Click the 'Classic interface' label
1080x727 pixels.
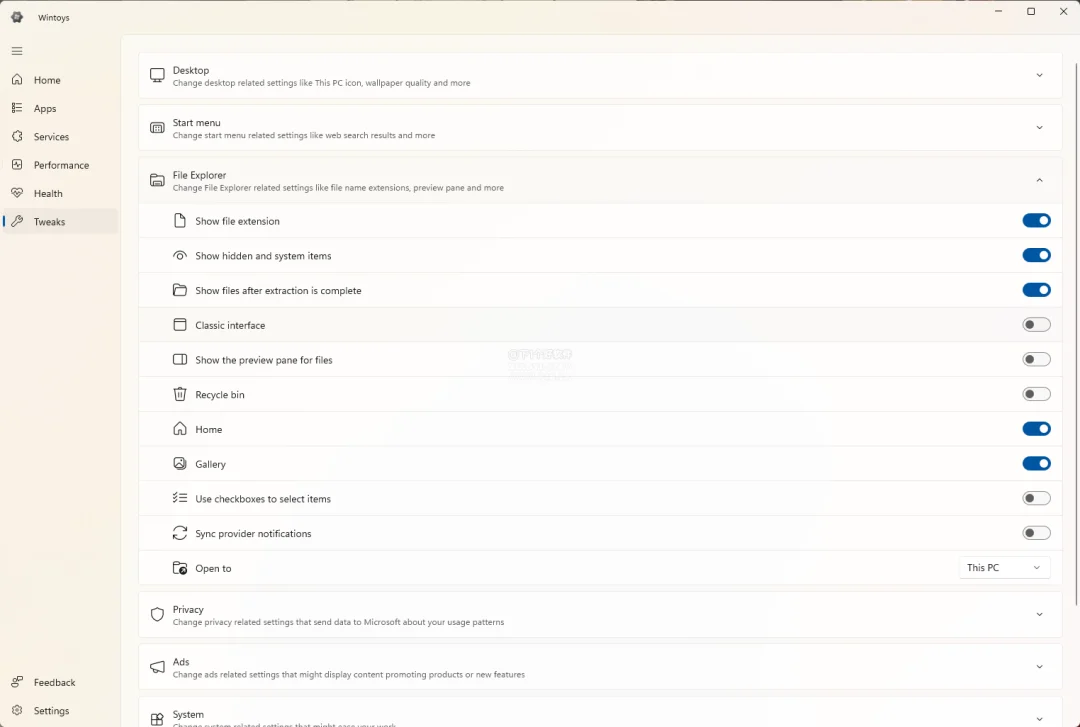coord(230,325)
